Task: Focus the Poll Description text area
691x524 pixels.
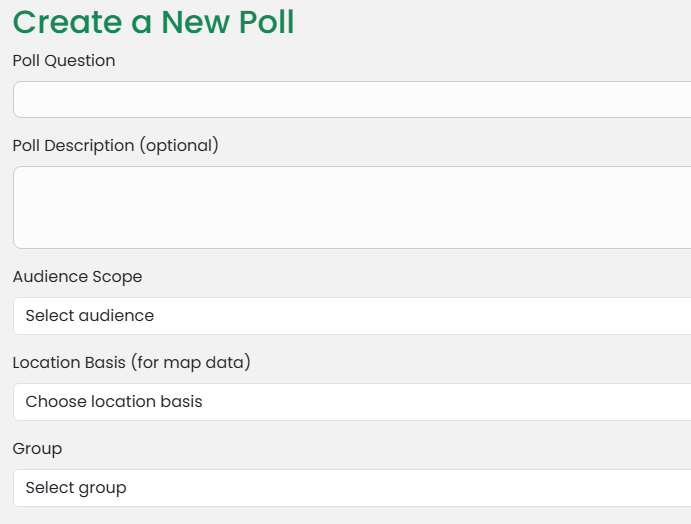Action: point(352,207)
